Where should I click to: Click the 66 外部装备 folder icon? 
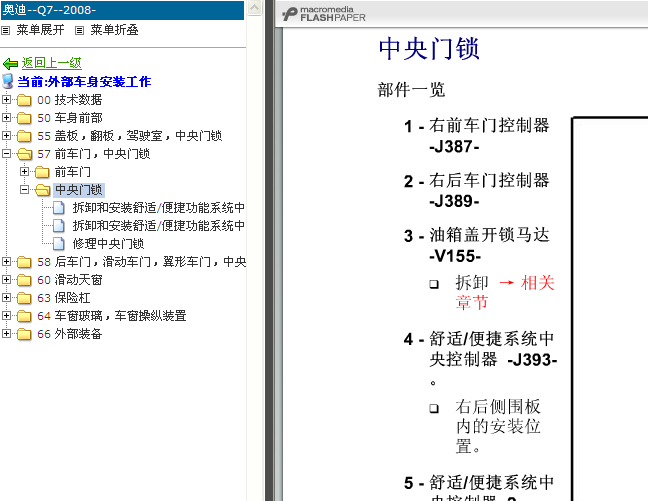[x=24, y=334]
